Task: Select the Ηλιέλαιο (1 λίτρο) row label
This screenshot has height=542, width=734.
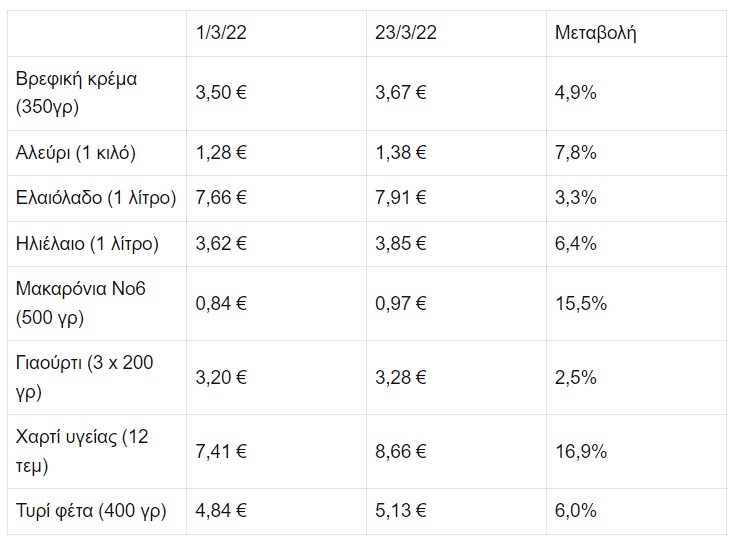Action: tap(97, 243)
